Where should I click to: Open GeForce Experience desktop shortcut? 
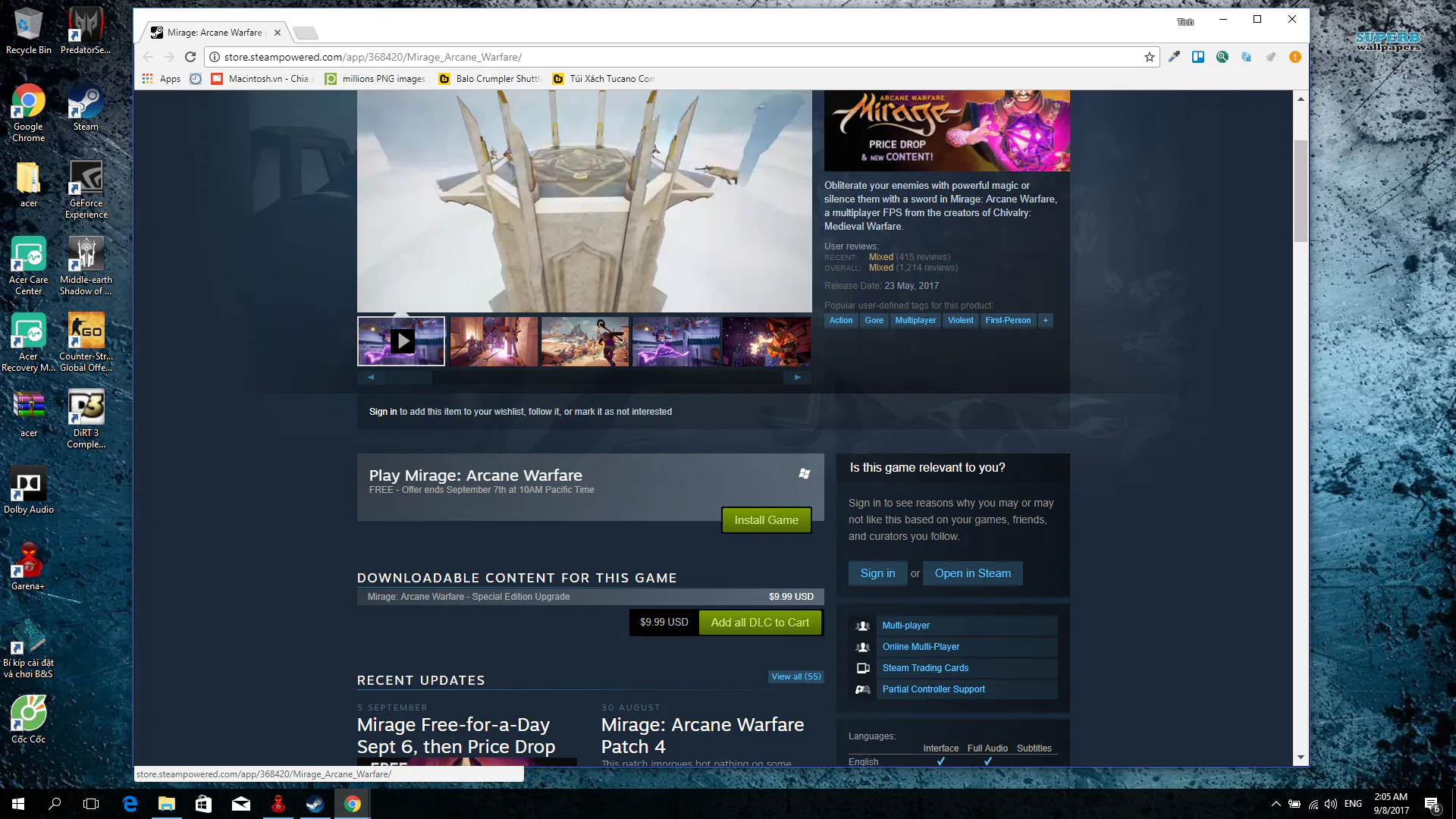(x=86, y=190)
